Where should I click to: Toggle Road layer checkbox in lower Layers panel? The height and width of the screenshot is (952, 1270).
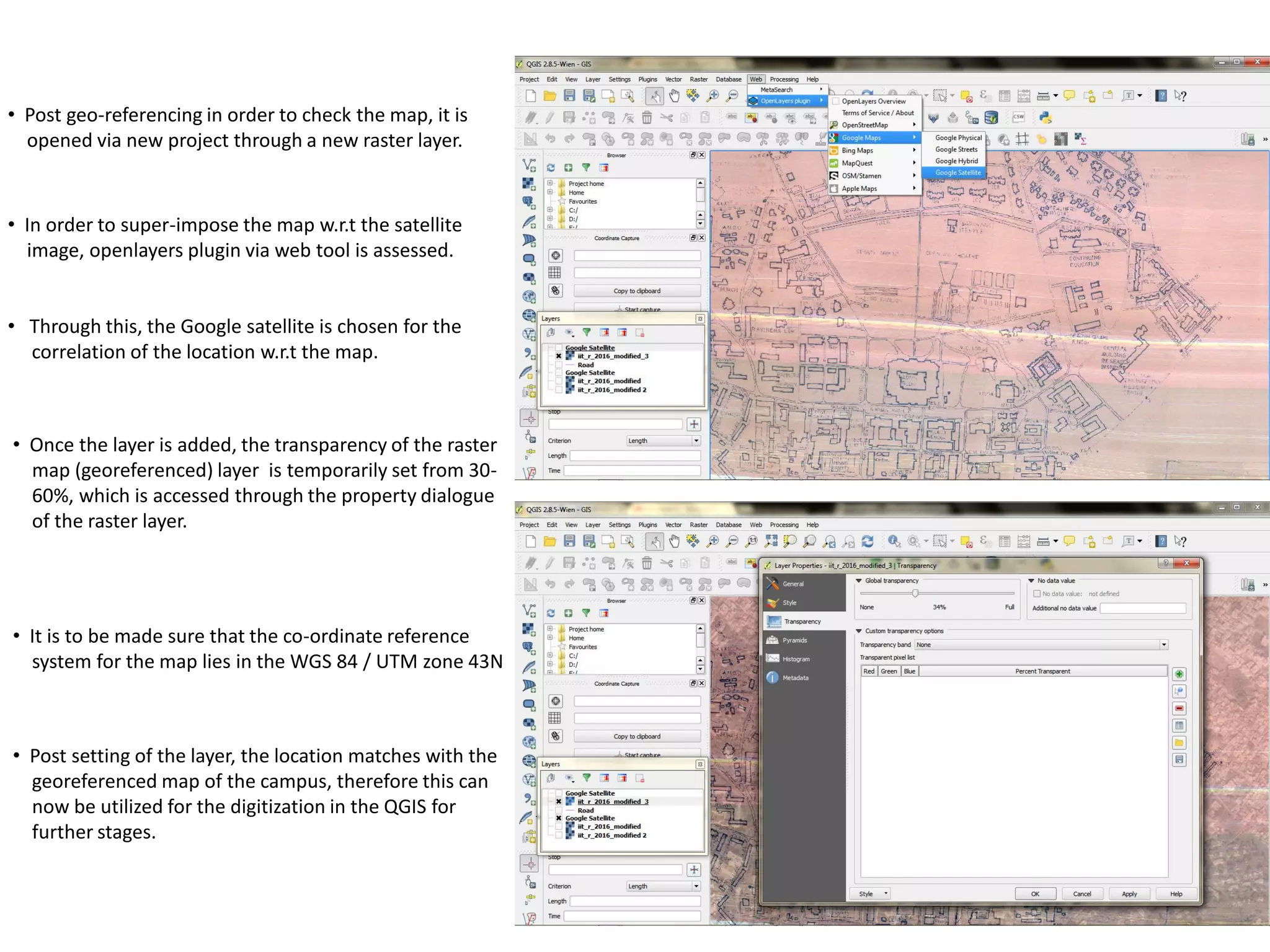point(559,810)
